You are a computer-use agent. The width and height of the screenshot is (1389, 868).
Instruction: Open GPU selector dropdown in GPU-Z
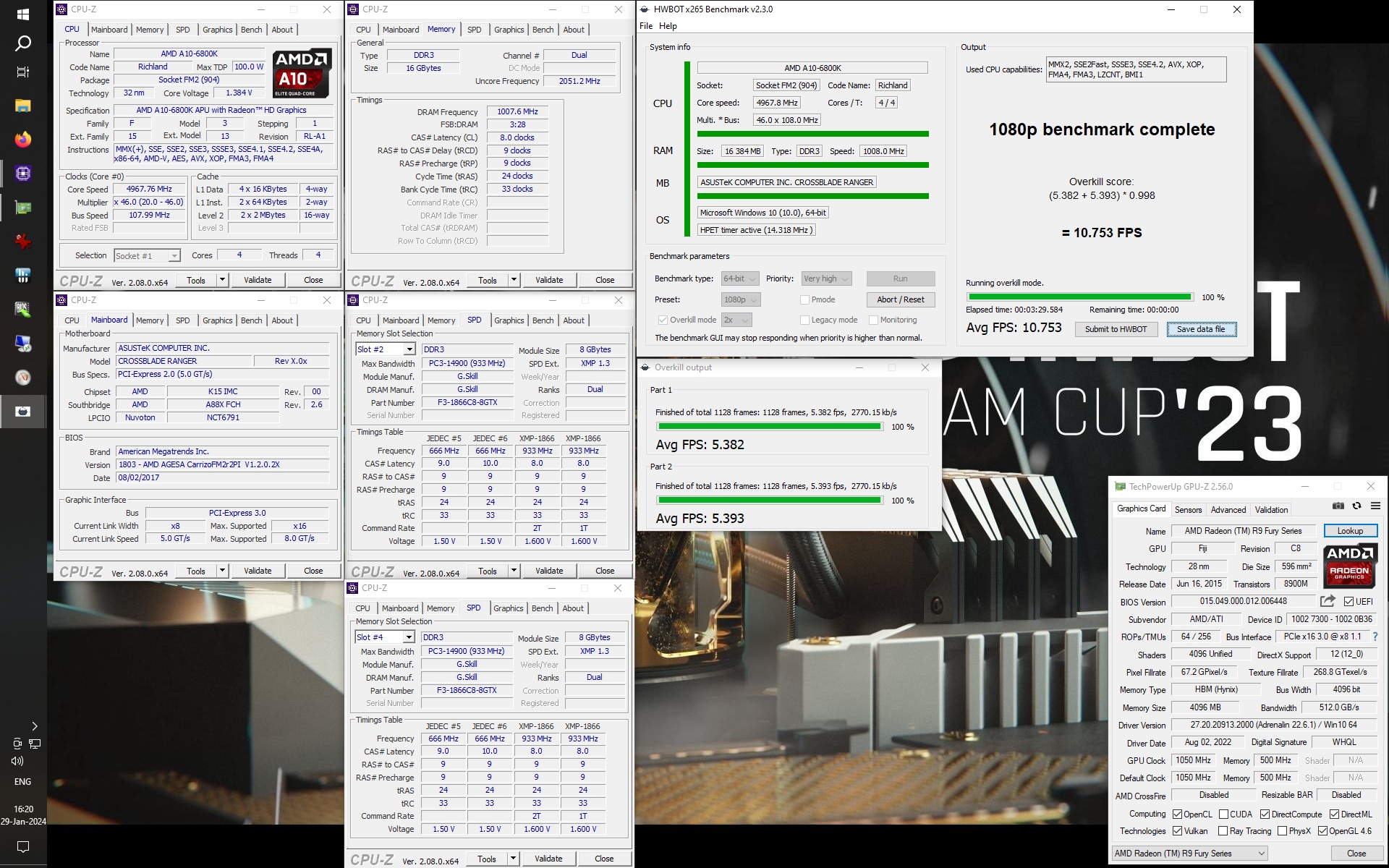tap(1190, 854)
